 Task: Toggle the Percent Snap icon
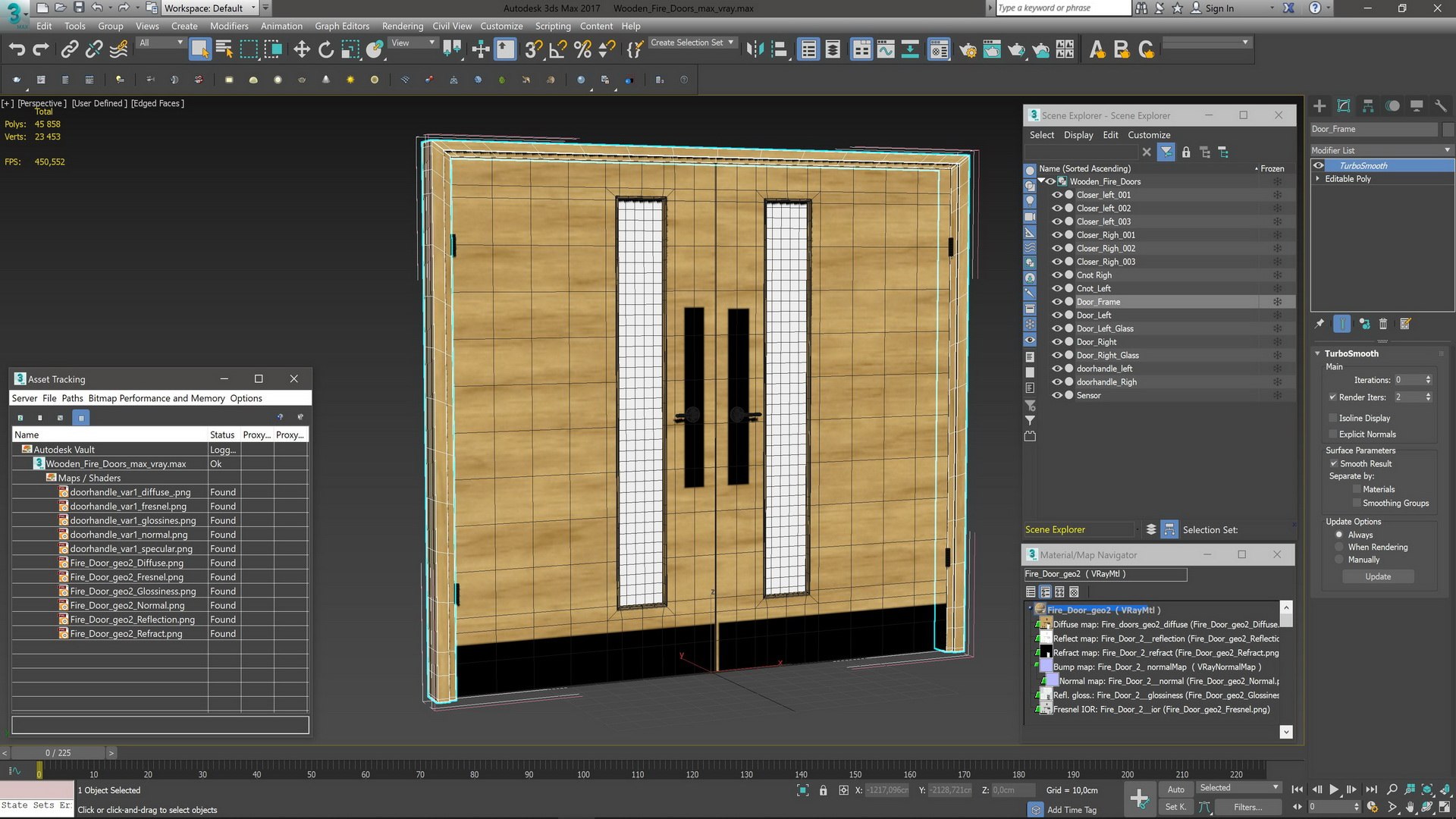[582, 50]
